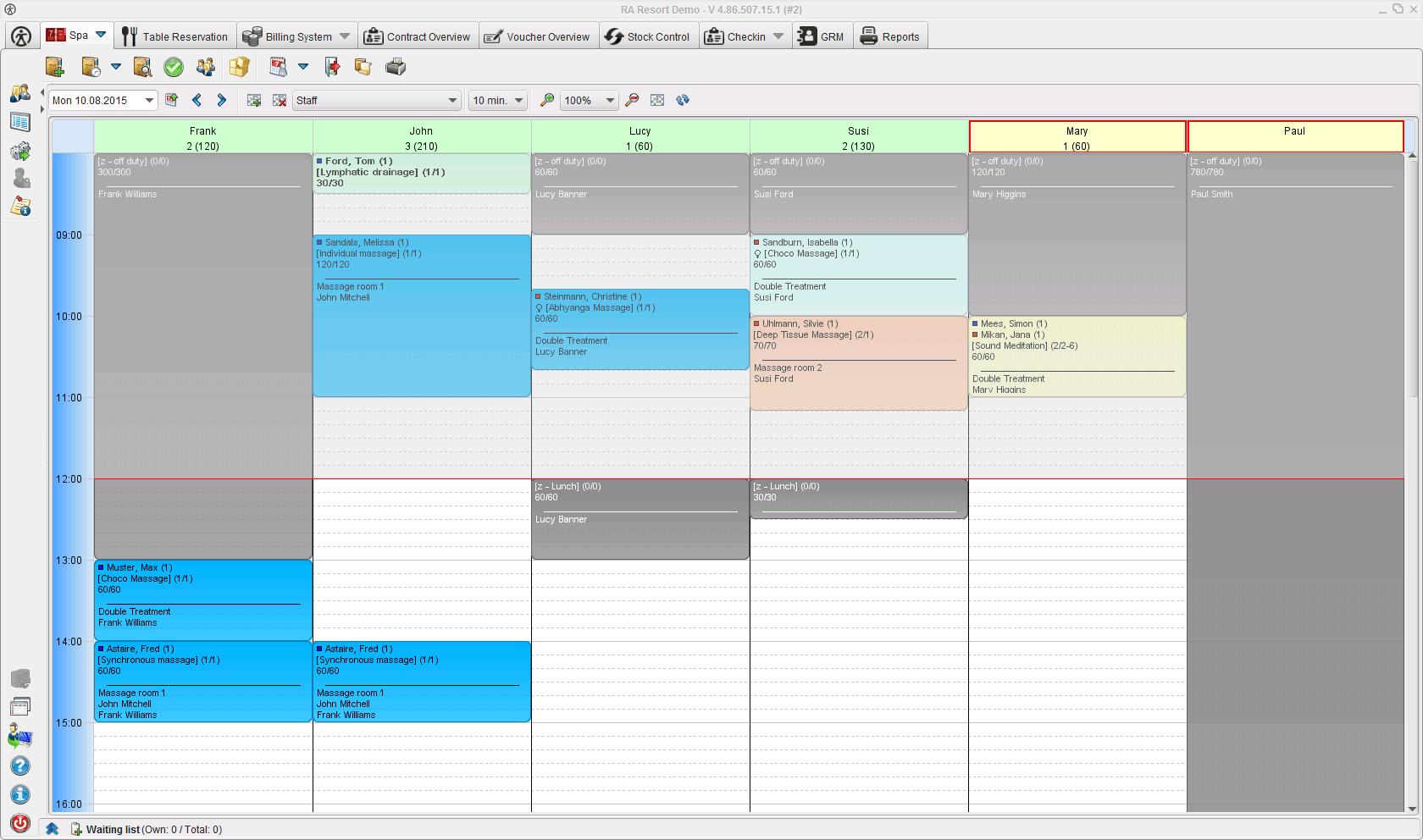
Task: Click the green checkmark confirmation icon
Action: coord(174,67)
